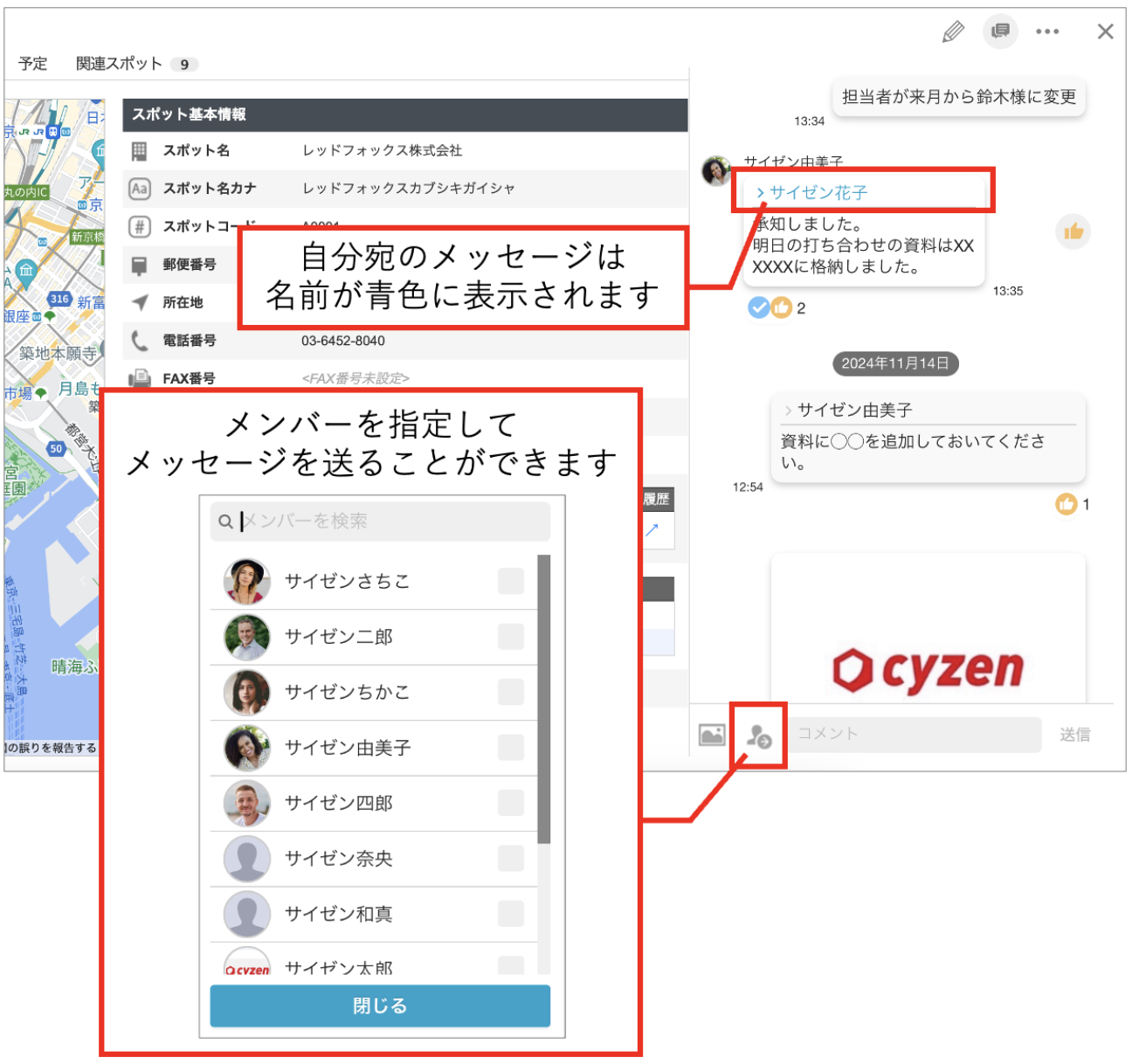Click the 9 count badge on 関連スポット

[x=184, y=65]
